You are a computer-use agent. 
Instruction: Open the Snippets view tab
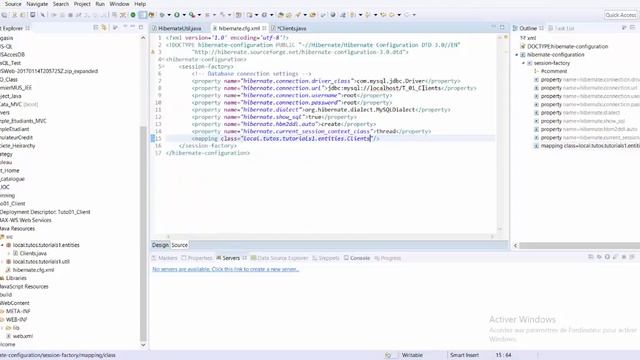tap(326, 258)
